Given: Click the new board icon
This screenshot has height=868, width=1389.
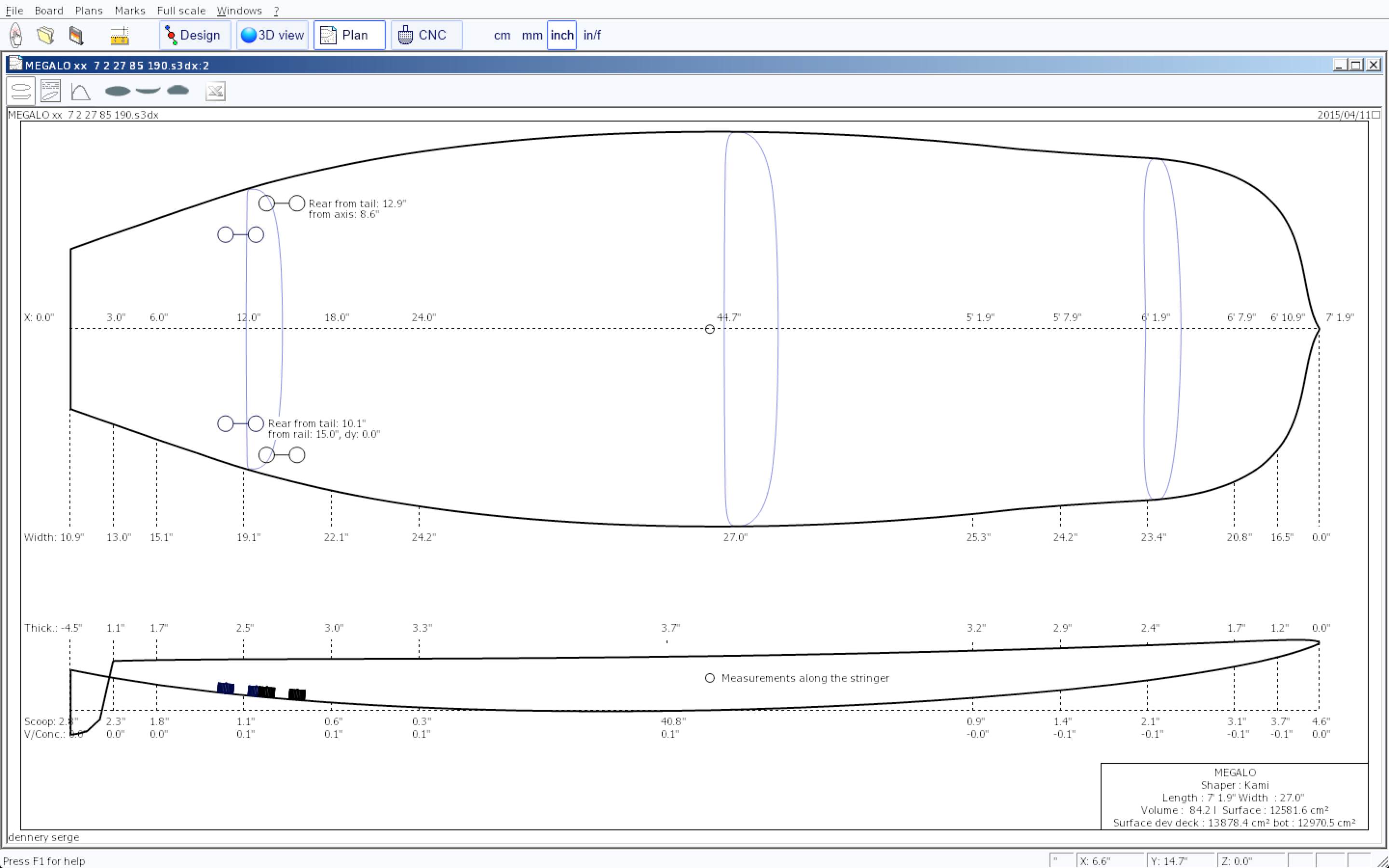Looking at the screenshot, I should (x=16, y=35).
